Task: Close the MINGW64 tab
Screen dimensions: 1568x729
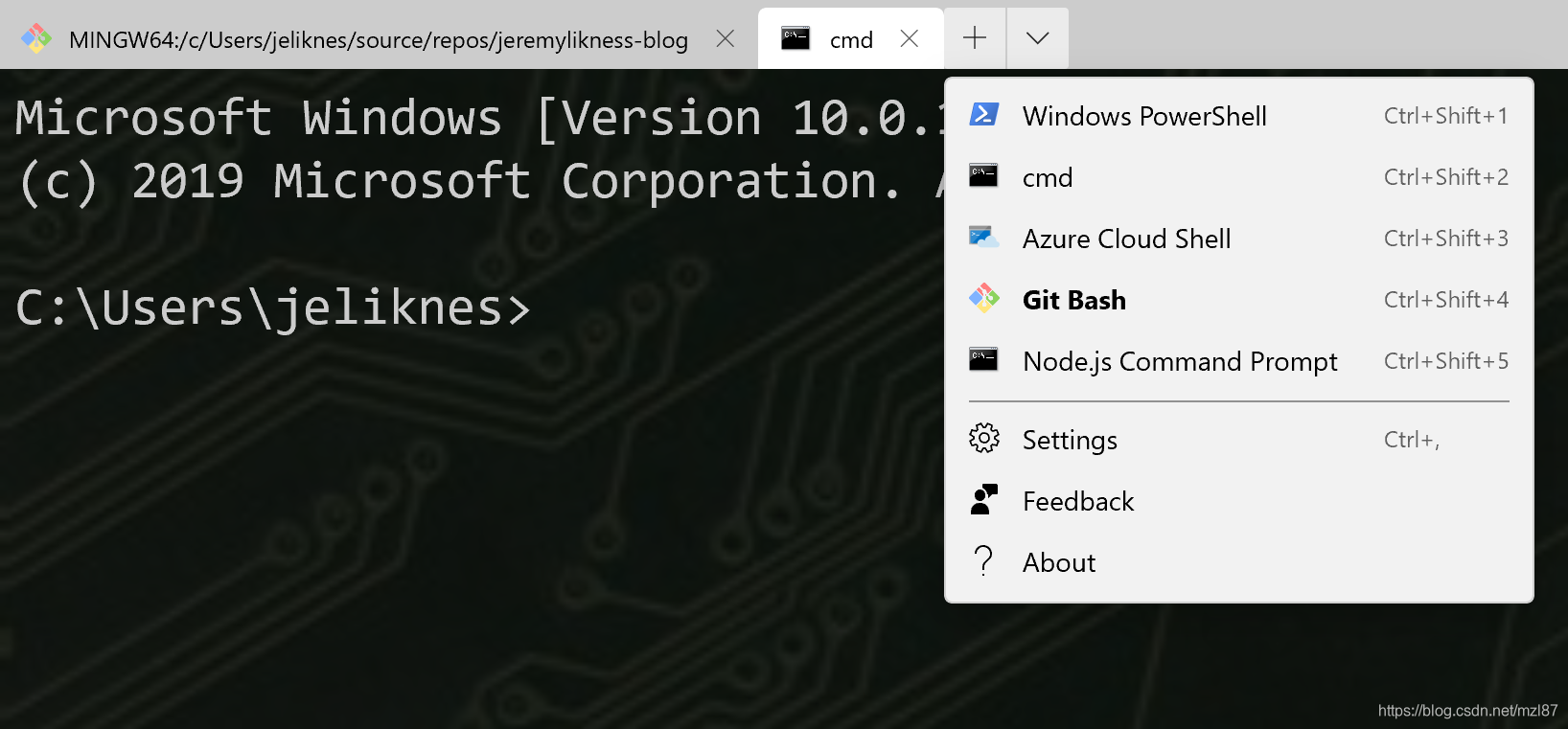Action: (726, 38)
